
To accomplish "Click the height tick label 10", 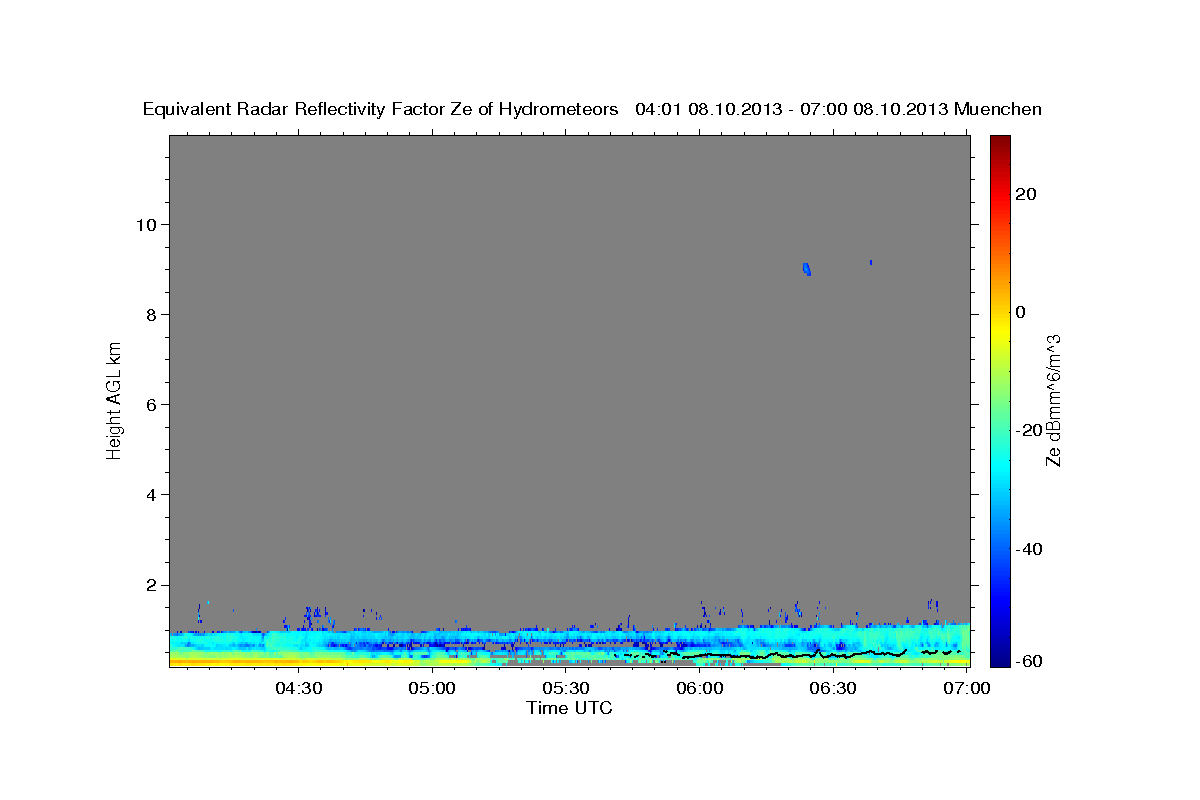I will (147, 224).
